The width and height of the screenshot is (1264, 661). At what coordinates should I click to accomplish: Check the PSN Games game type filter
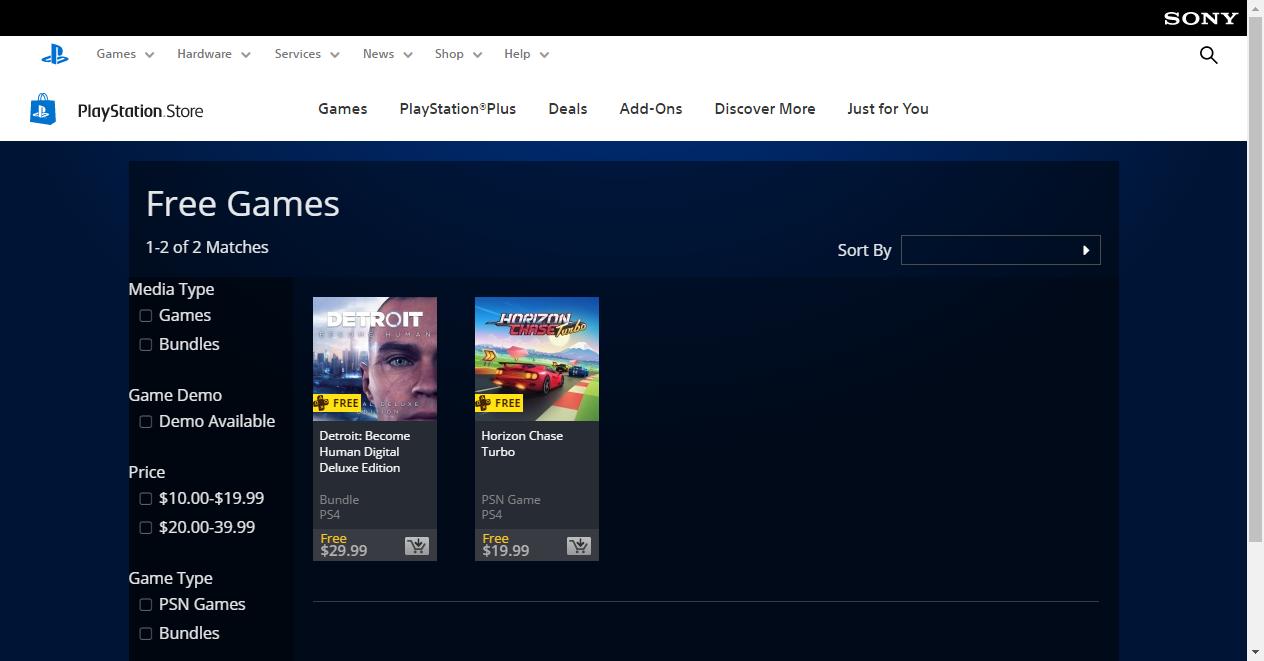click(146, 605)
